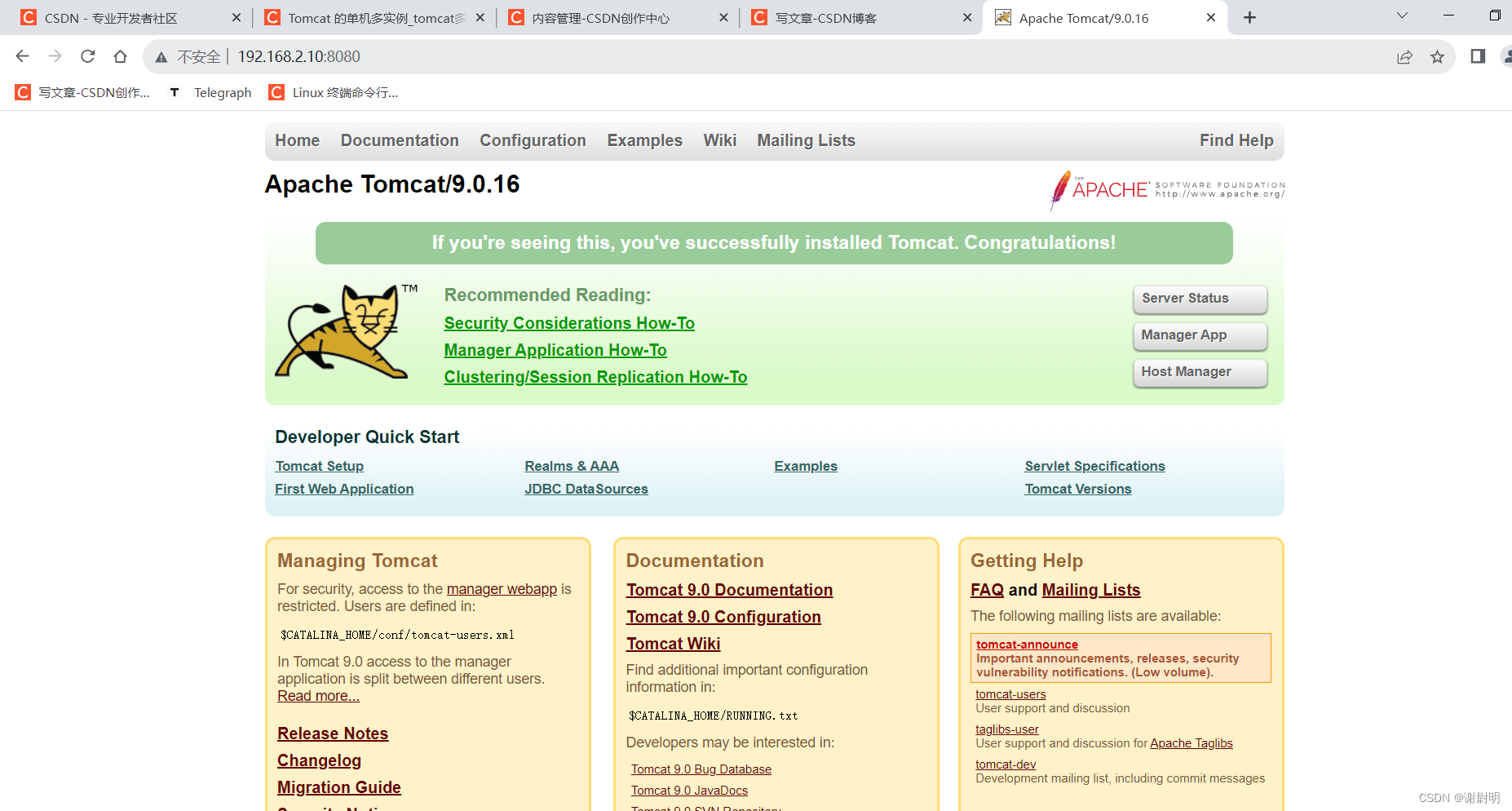Open a new tab with the plus button
Image resolution: width=1512 pixels, height=811 pixels.
(1249, 17)
